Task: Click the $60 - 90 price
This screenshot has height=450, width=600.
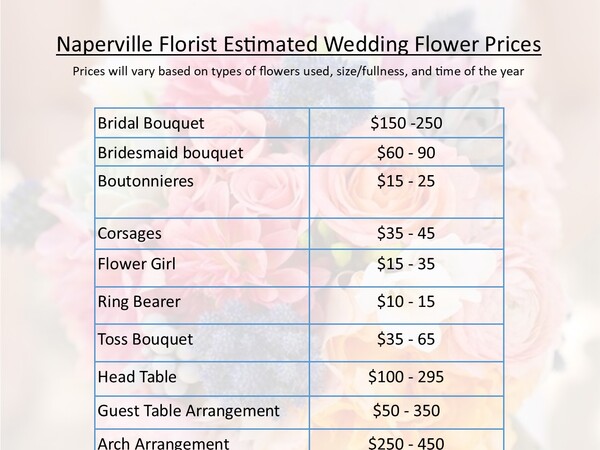Action: (x=406, y=153)
